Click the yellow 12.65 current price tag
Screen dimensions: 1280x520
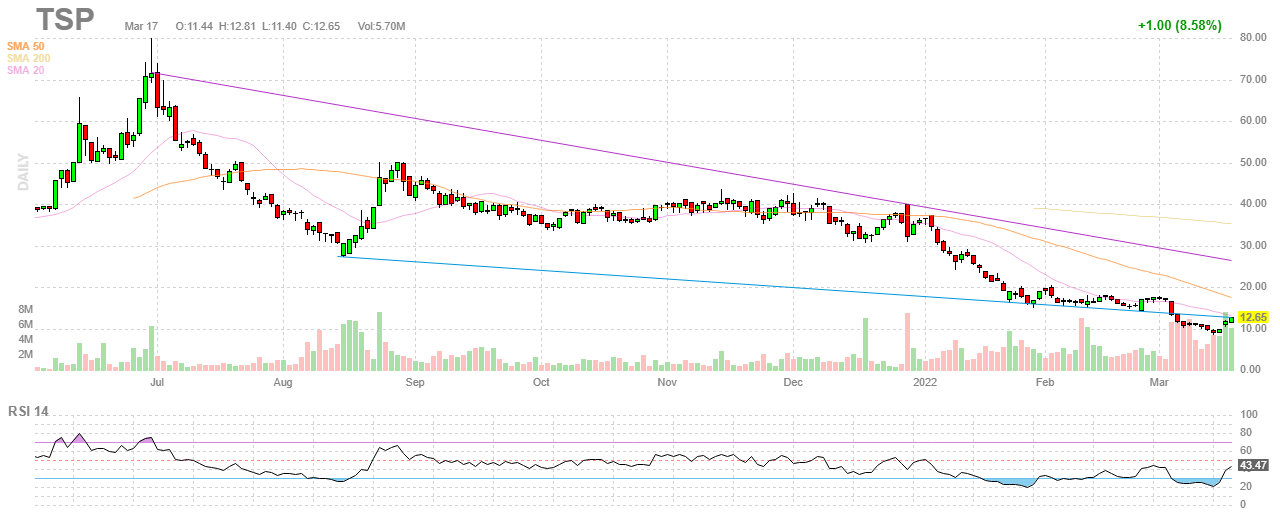coord(1253,318)
